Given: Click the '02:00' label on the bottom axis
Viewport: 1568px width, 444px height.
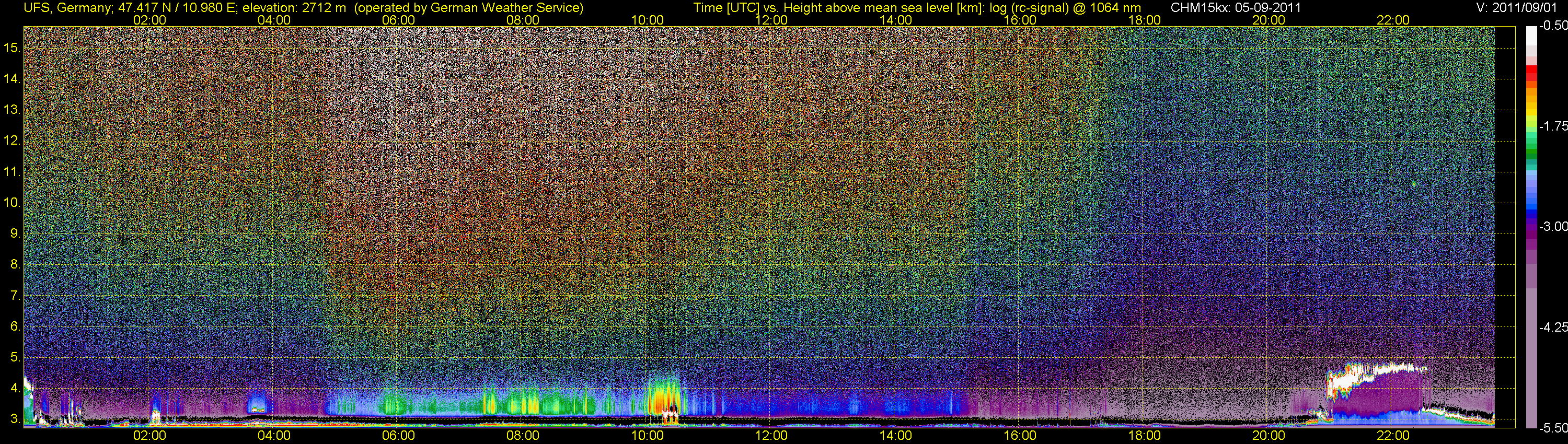Looking at the screenshot, I should click(149, 436).
